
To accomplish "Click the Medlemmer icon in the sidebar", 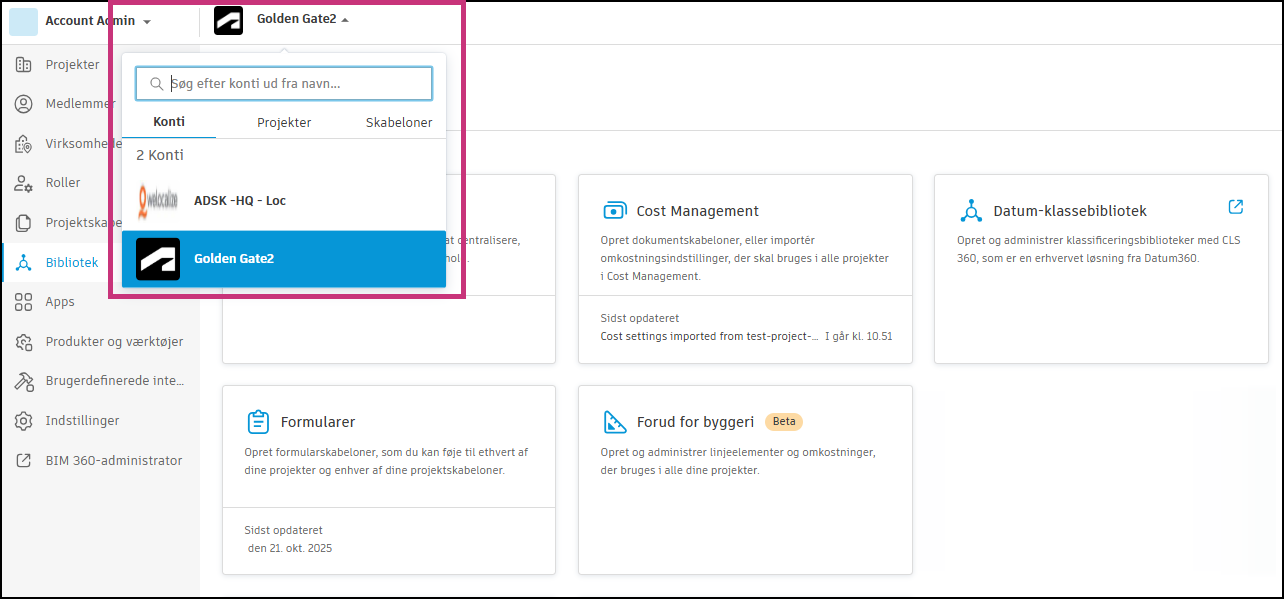I will (22, 103).
